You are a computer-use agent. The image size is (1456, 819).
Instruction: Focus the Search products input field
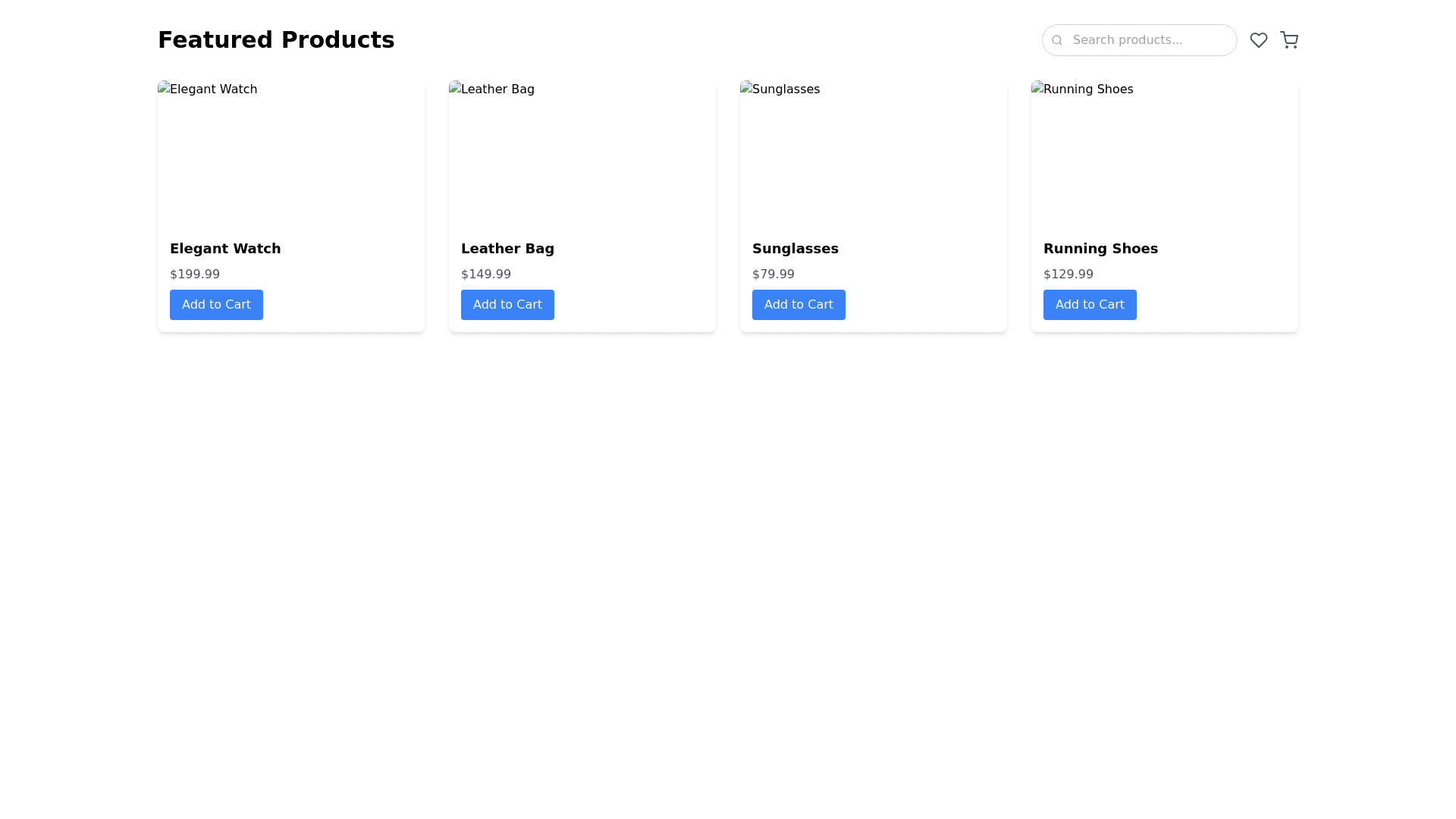(x=1149, y=40)
